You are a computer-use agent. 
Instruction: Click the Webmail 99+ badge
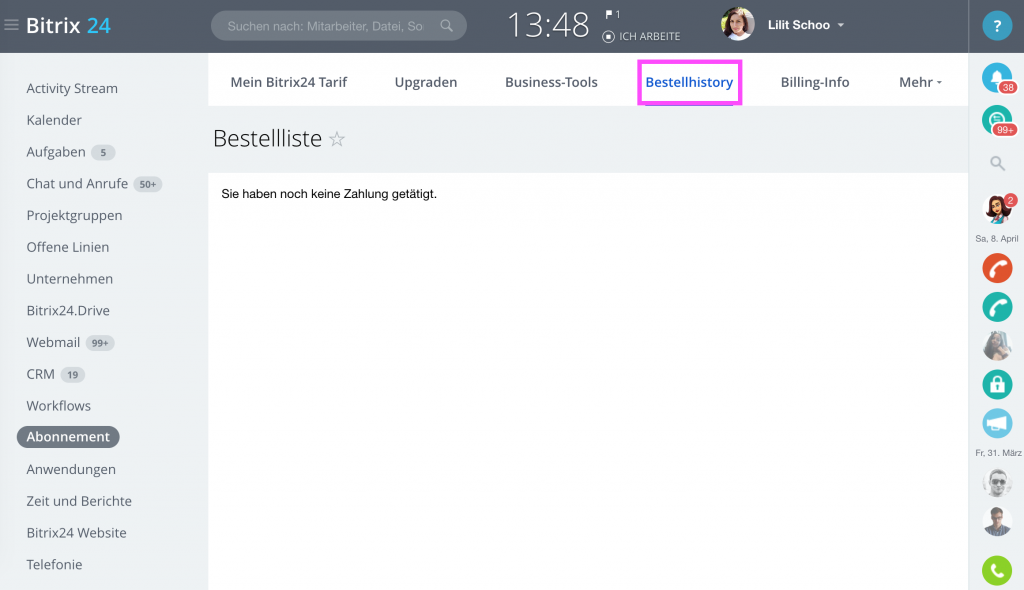[x=100, y=343]
